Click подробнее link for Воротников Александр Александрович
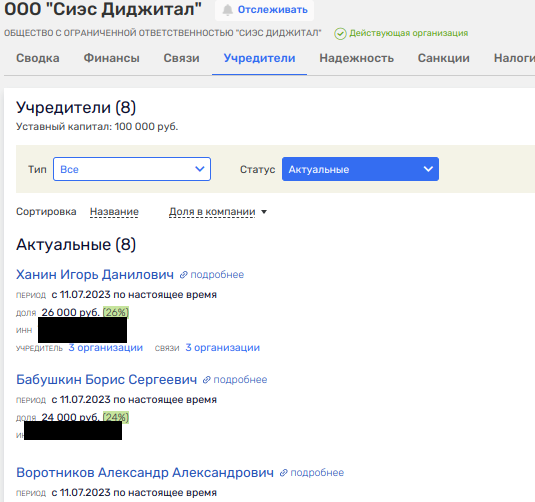This screenshot has height=502, width=535. pyautogui.click(x=317, y=473)
